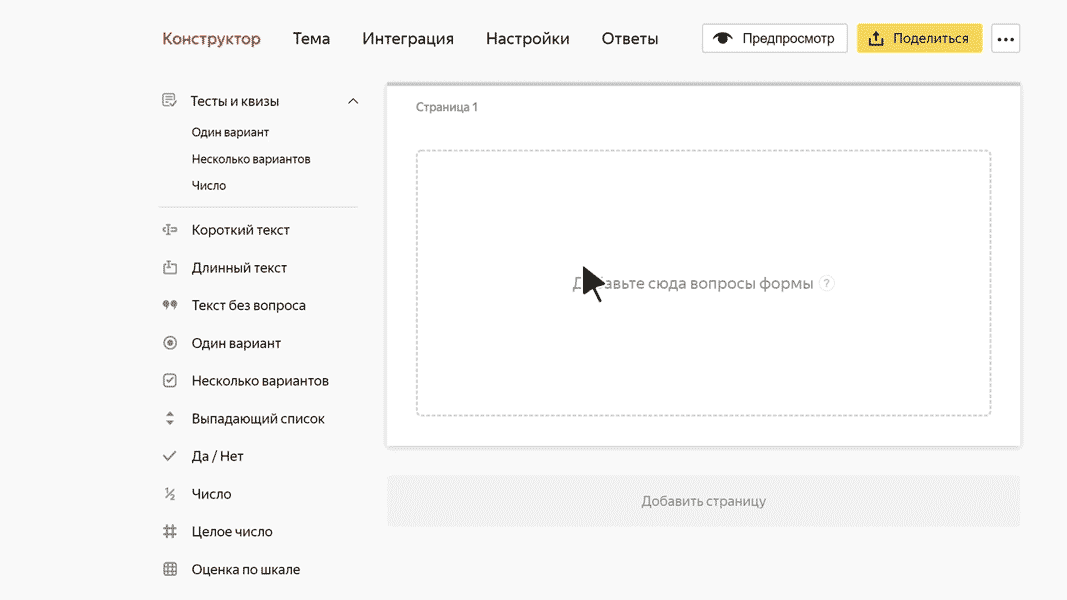Open the three-dots more menu

[x=1005, y=39]
